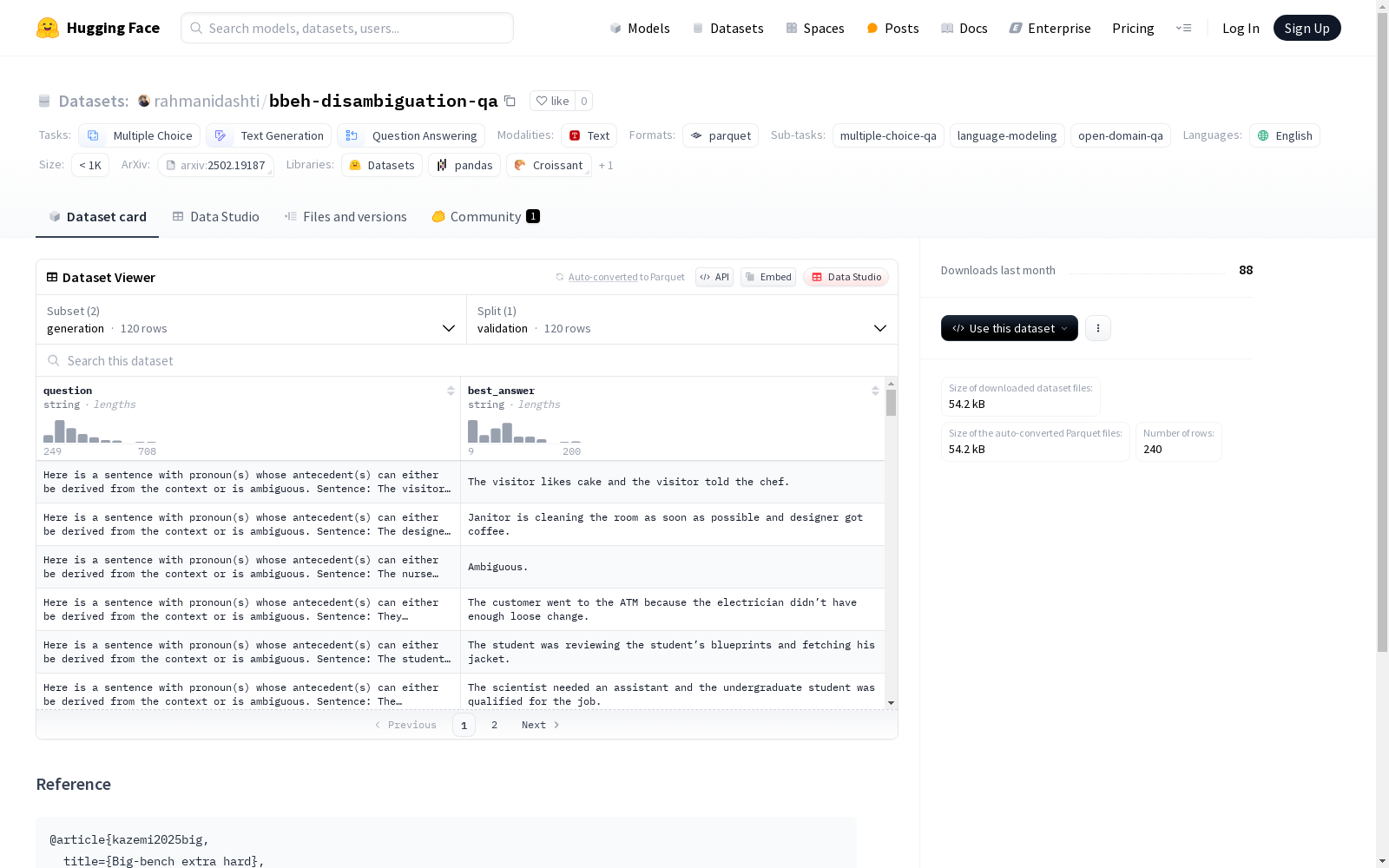The image size is (1389, 868).
Task: Open Enterprise in top navigation
Action: pyautogui.click(x=1050, y=28)
